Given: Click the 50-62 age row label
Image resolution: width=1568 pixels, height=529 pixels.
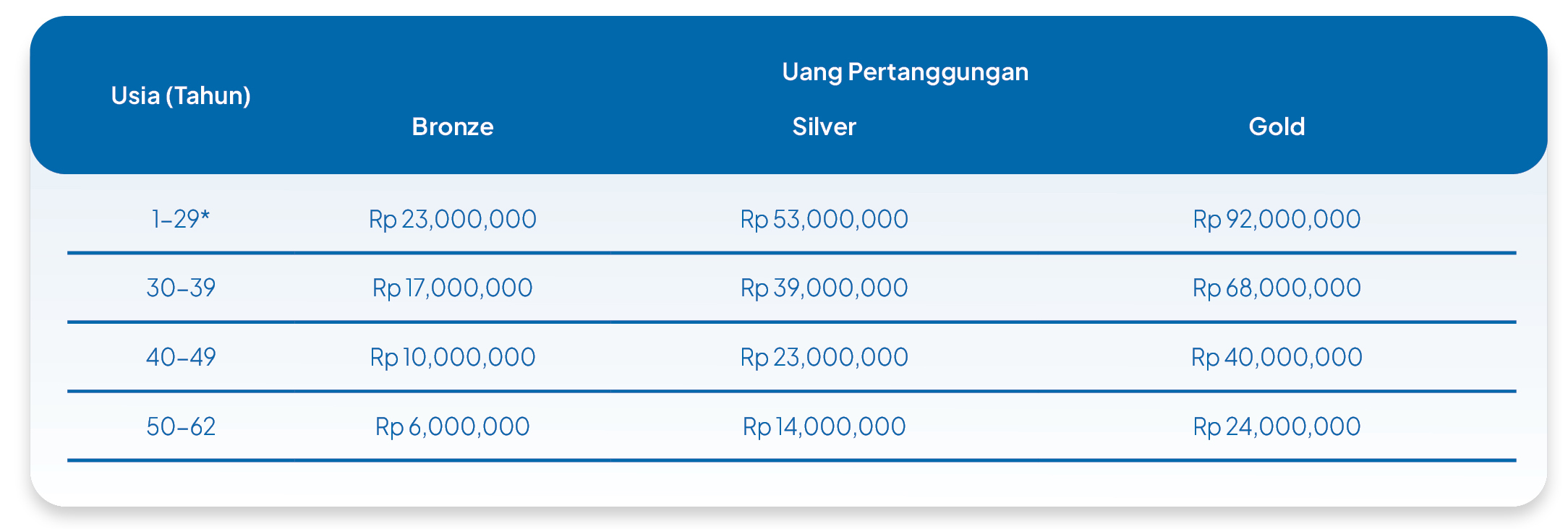Looking at the screenshot, I should (181, 426).
